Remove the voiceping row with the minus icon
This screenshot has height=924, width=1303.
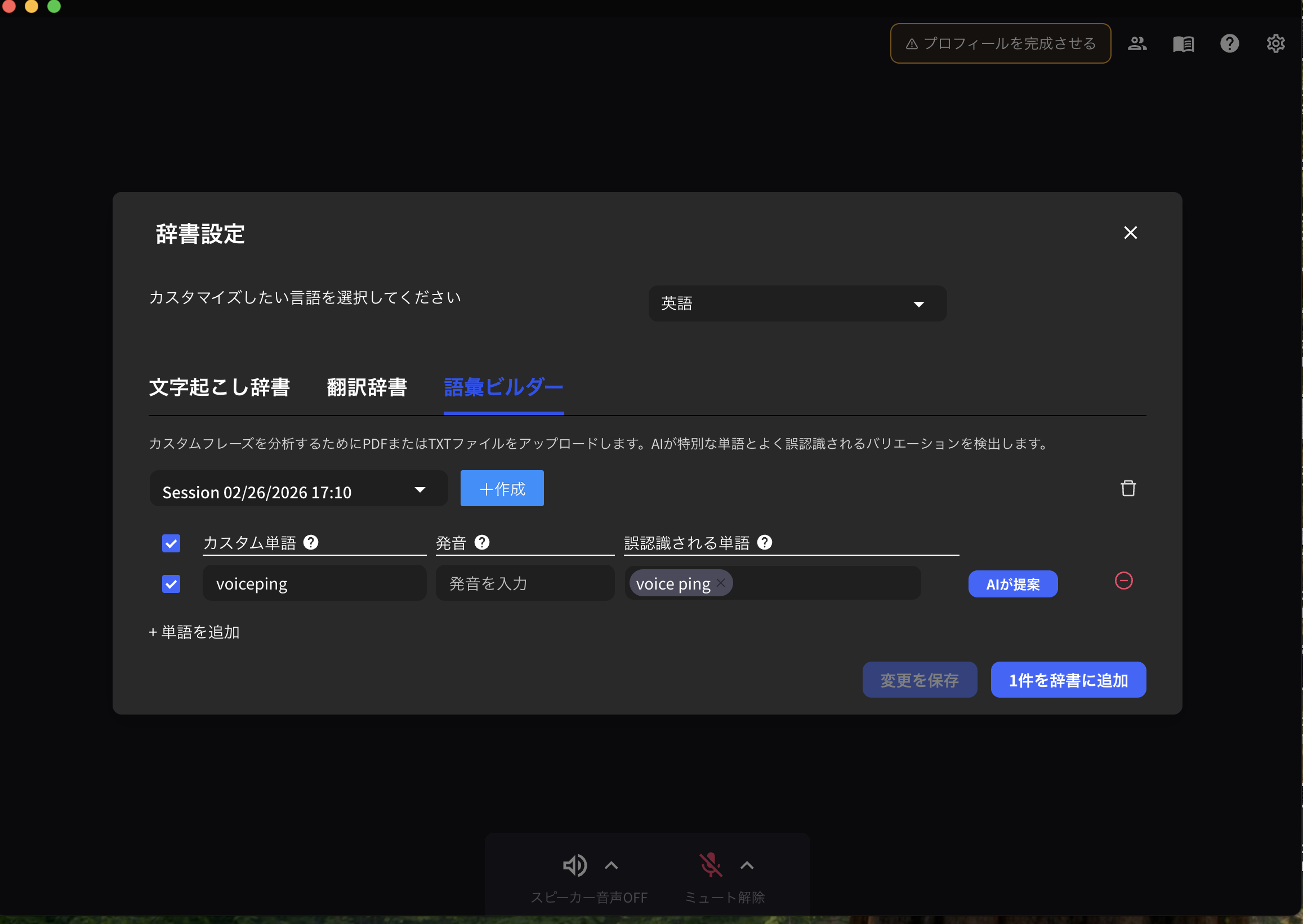coord(1123,581)
